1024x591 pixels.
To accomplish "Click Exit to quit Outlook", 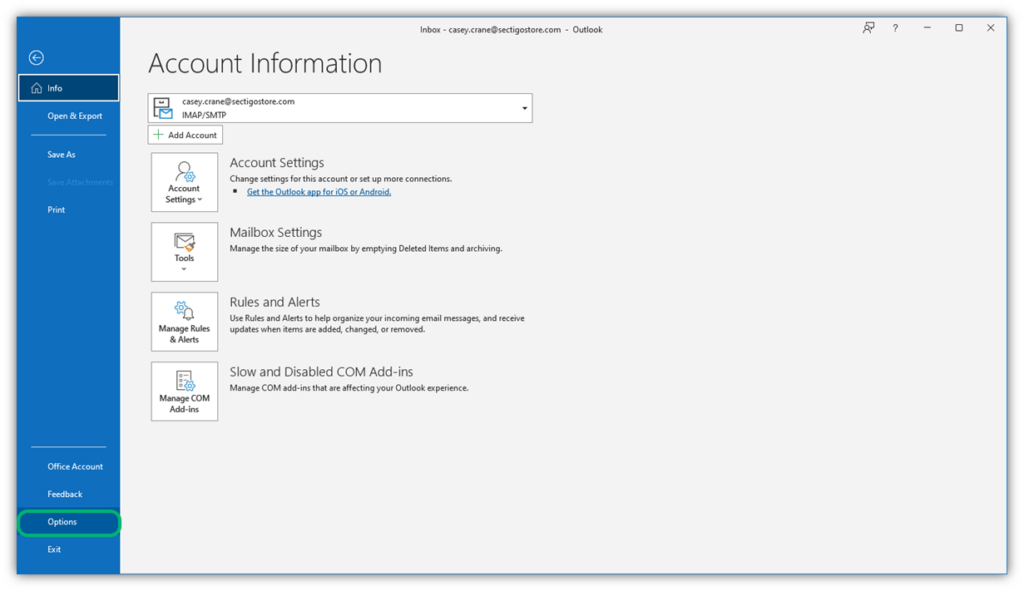I will click(x=54, y=550).
